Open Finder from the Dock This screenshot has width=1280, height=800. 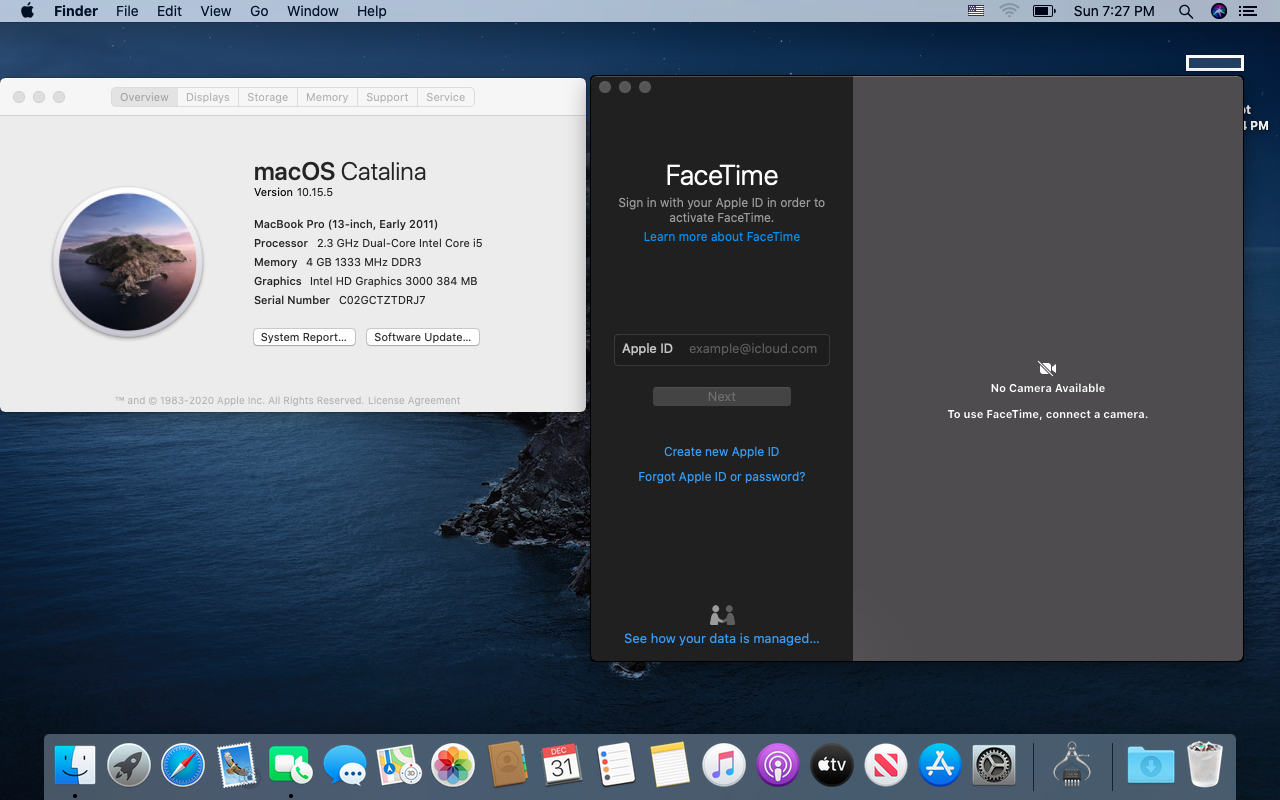tap(75, 766)
